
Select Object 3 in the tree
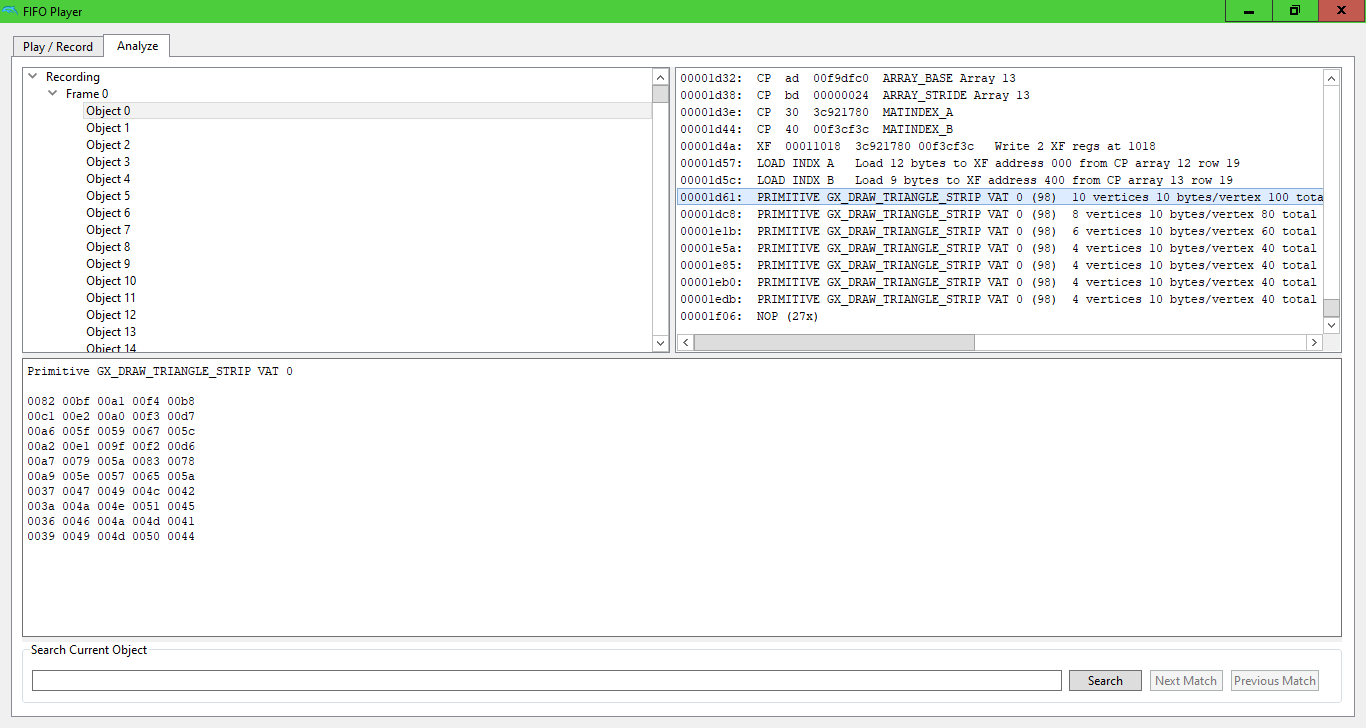(x=108, y=162)
